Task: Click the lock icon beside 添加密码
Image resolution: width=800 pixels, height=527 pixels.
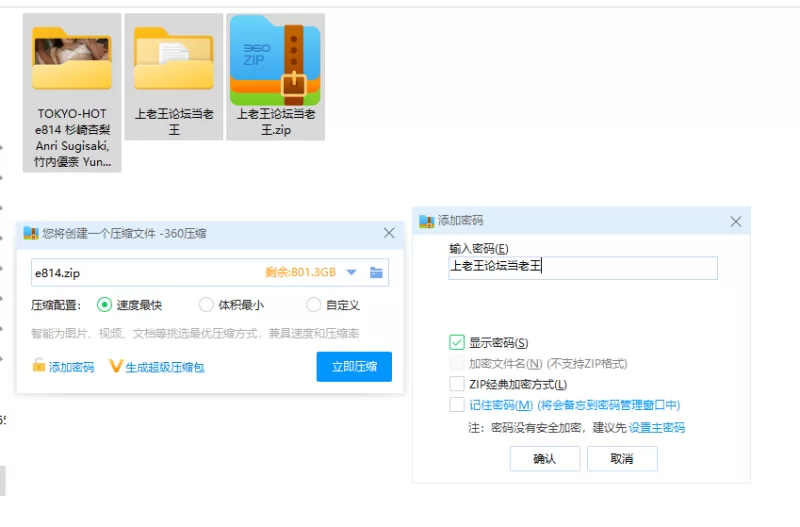Action: click(x=39, y=365)
